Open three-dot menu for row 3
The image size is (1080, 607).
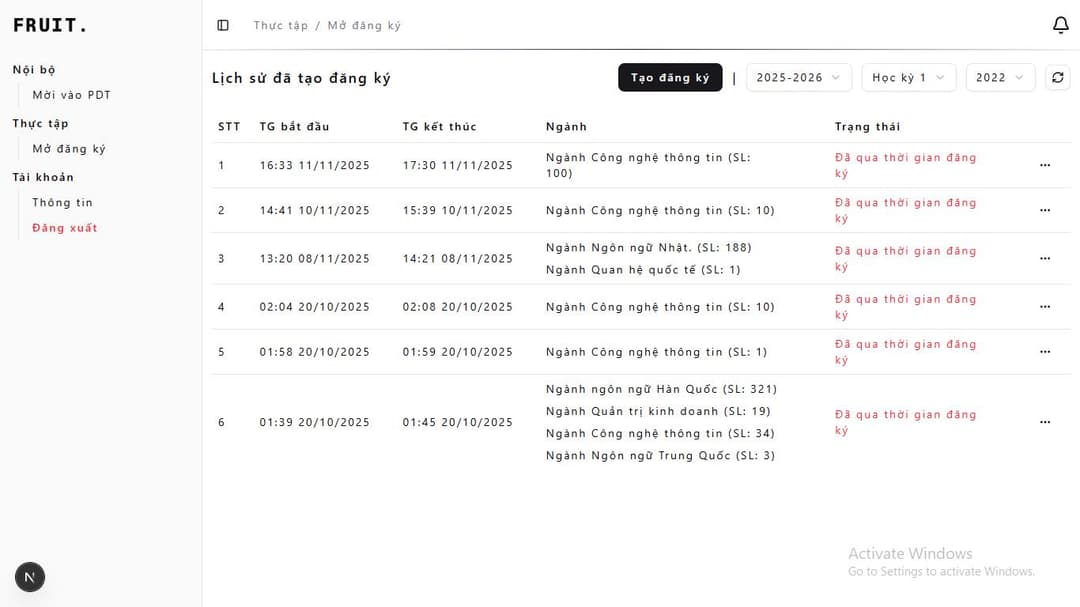pos(1045,259)
